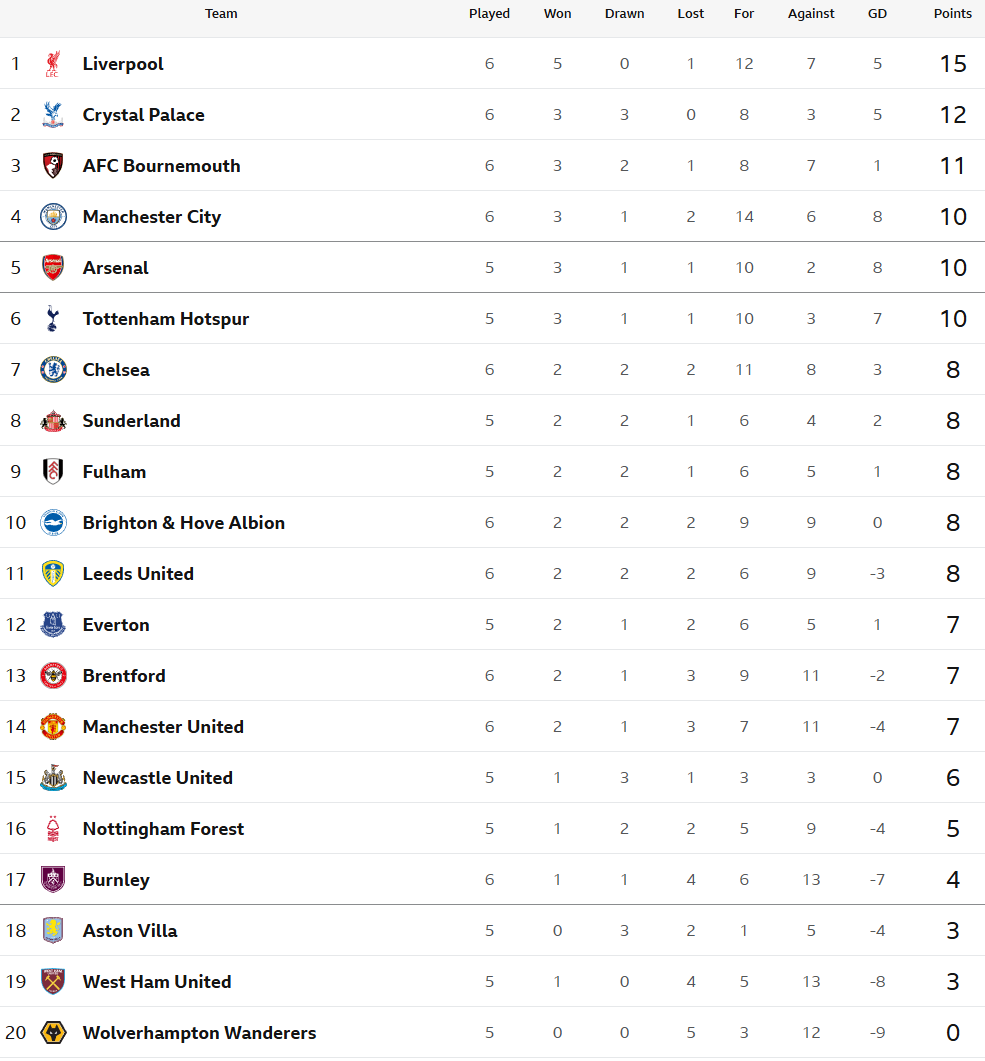The image size is (985, 1061).
Task: Click the Points column header
Action: coord(953,14)
